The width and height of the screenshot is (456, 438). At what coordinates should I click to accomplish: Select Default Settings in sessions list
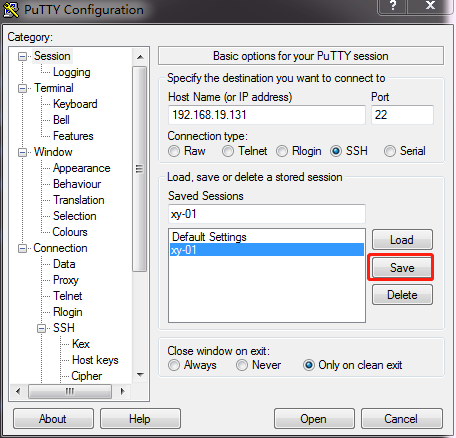pyautogui.click(x=267, y=237)
